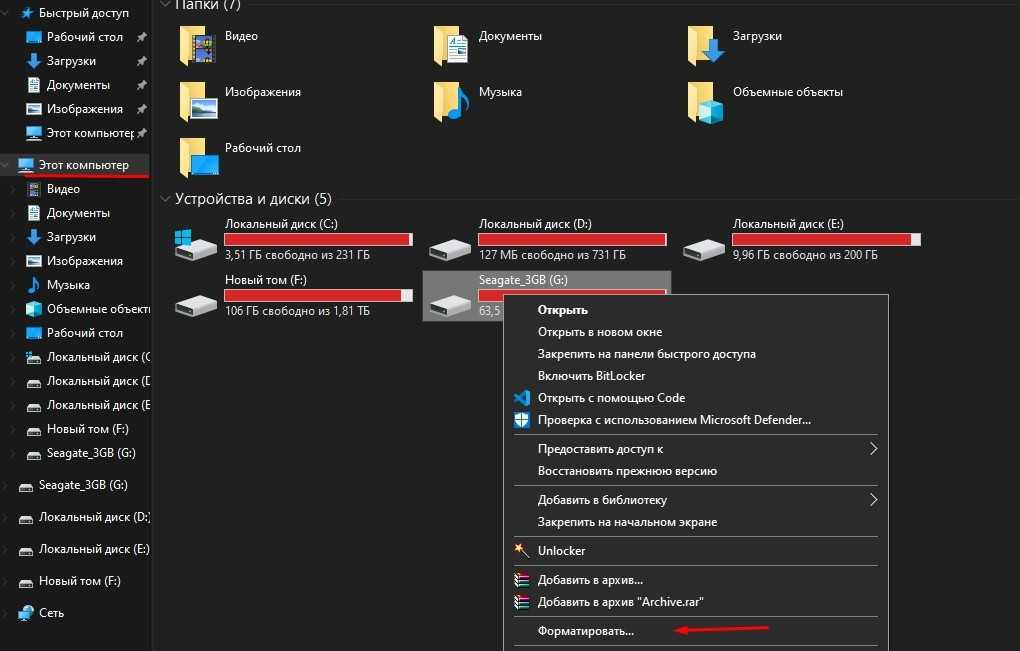
Task: Choose Форматировать... from the context menu
Action: click(586, 631)
